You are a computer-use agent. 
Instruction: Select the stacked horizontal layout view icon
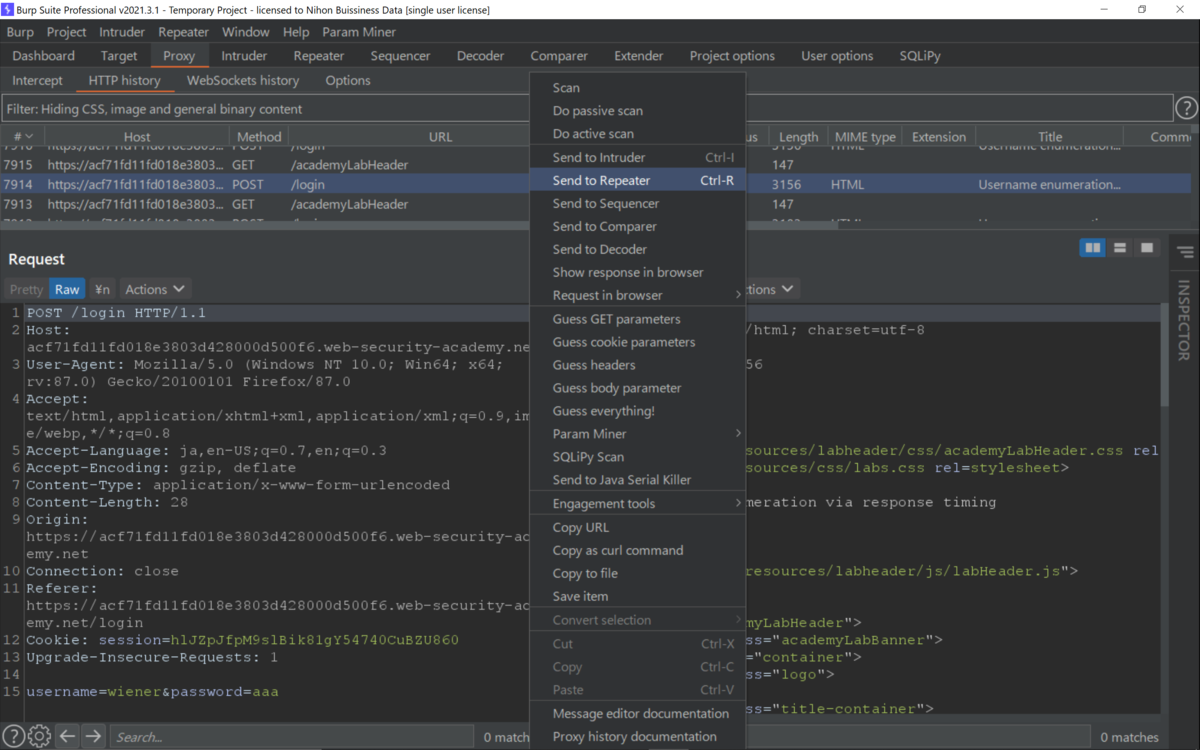pyautogui.click(x=1120, y=247)
